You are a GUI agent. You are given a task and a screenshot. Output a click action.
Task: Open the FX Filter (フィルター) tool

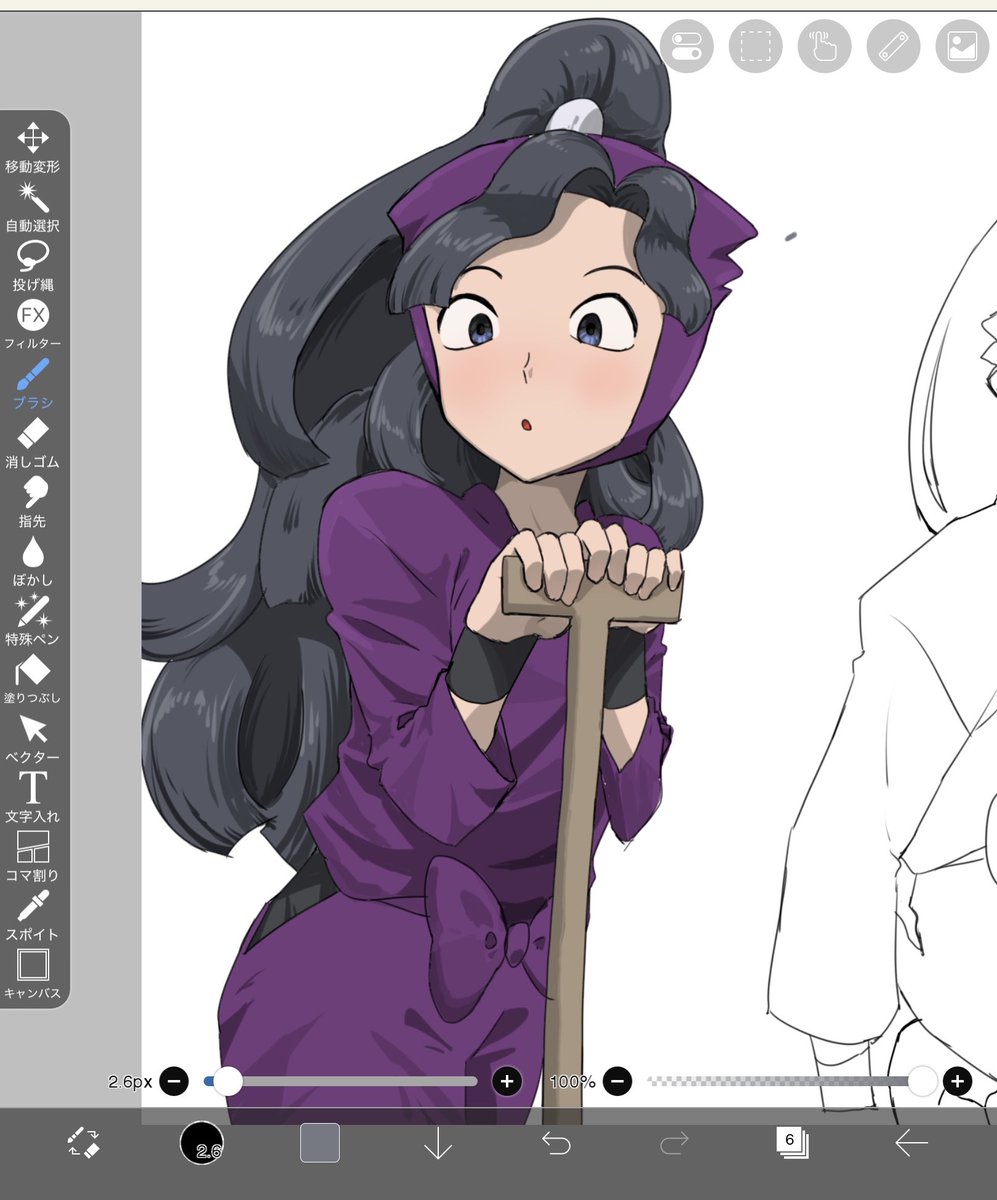[33, 325]
